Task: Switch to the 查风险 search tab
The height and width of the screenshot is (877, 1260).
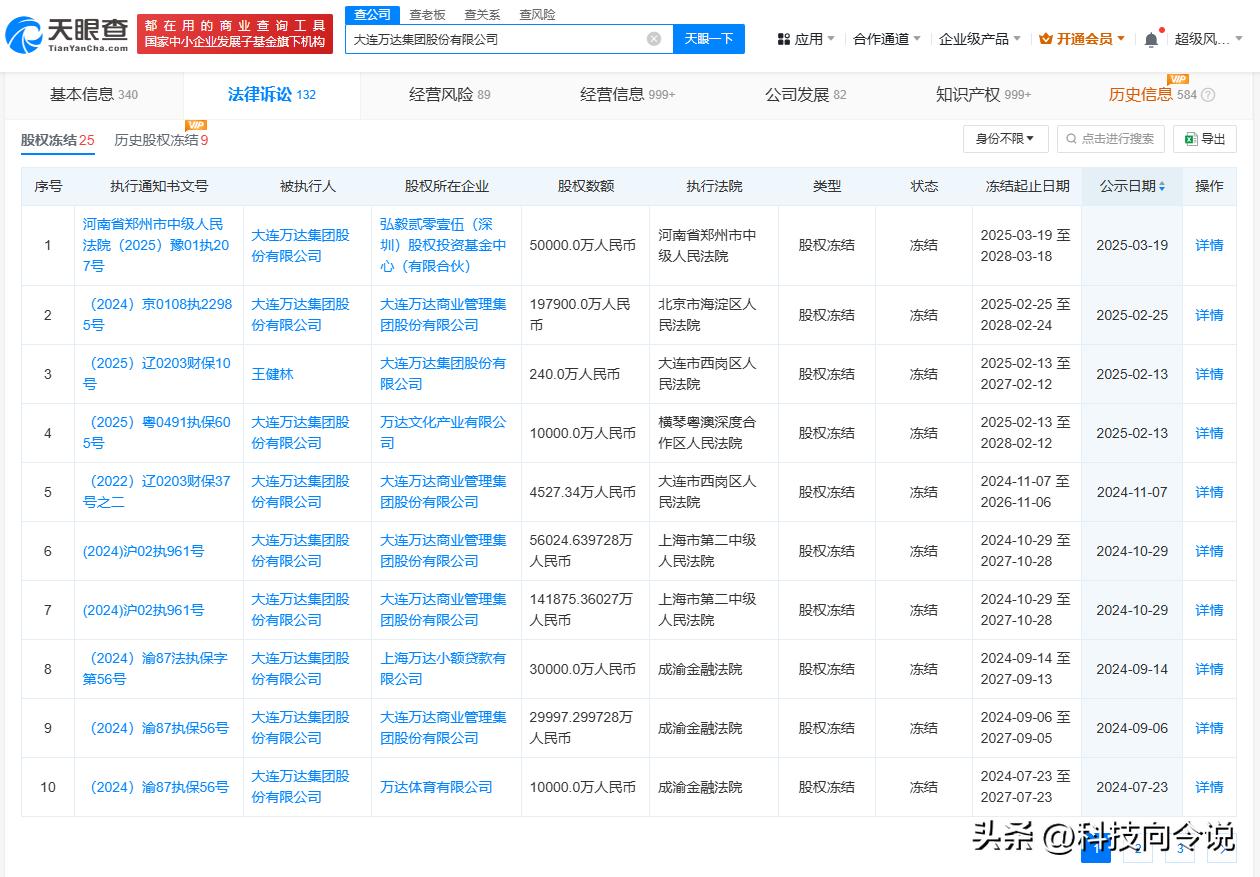Action: [537, 15]
